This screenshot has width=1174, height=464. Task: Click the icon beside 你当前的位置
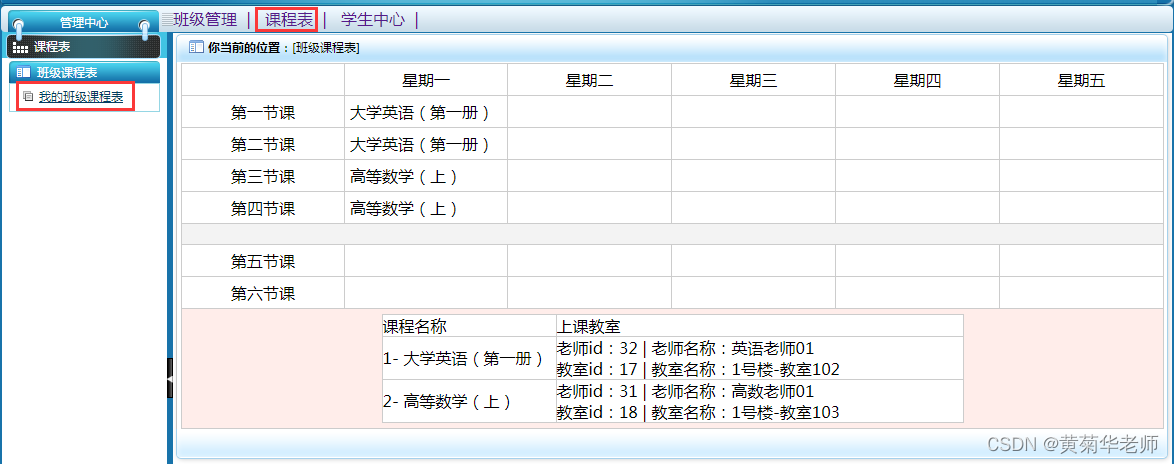point(195,48)
